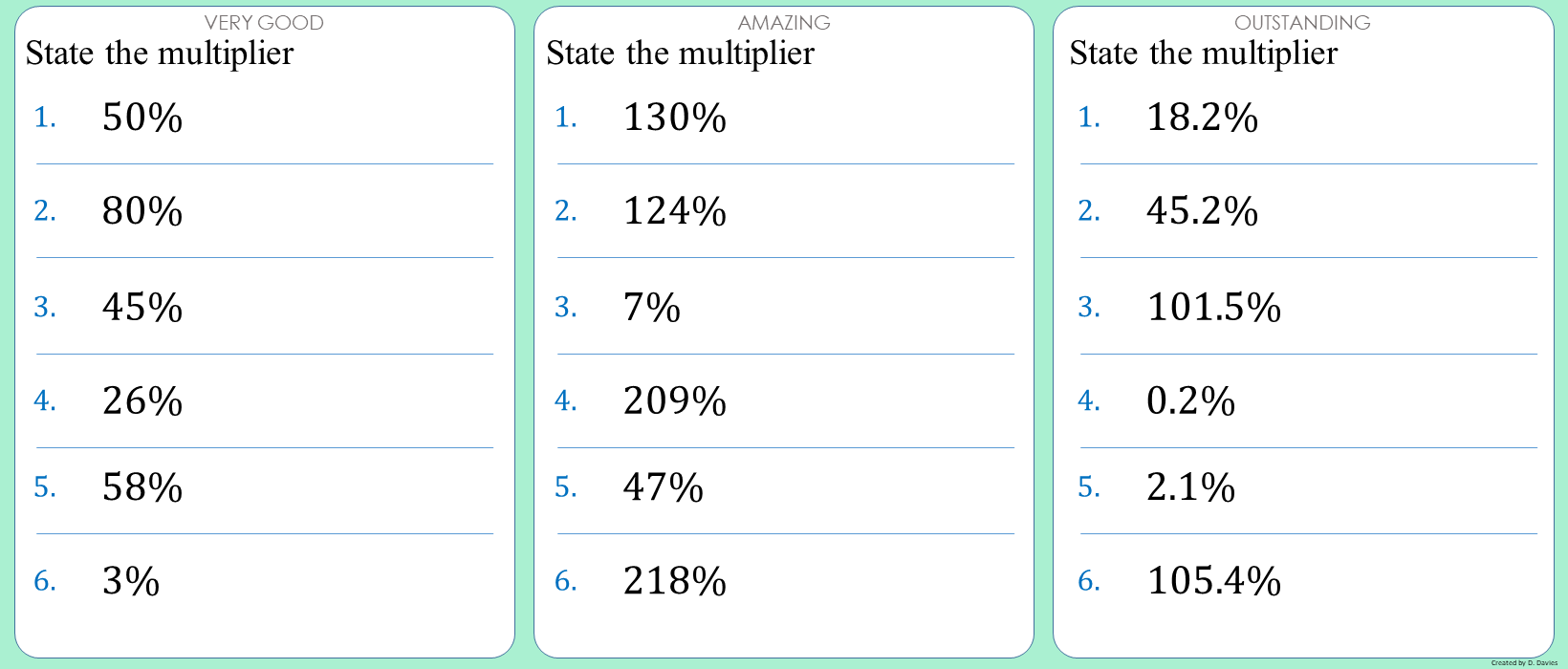The image size is (1568, 669).
Task: Select 105.4% in Outstanding panel
Action: pos(1214,581)
